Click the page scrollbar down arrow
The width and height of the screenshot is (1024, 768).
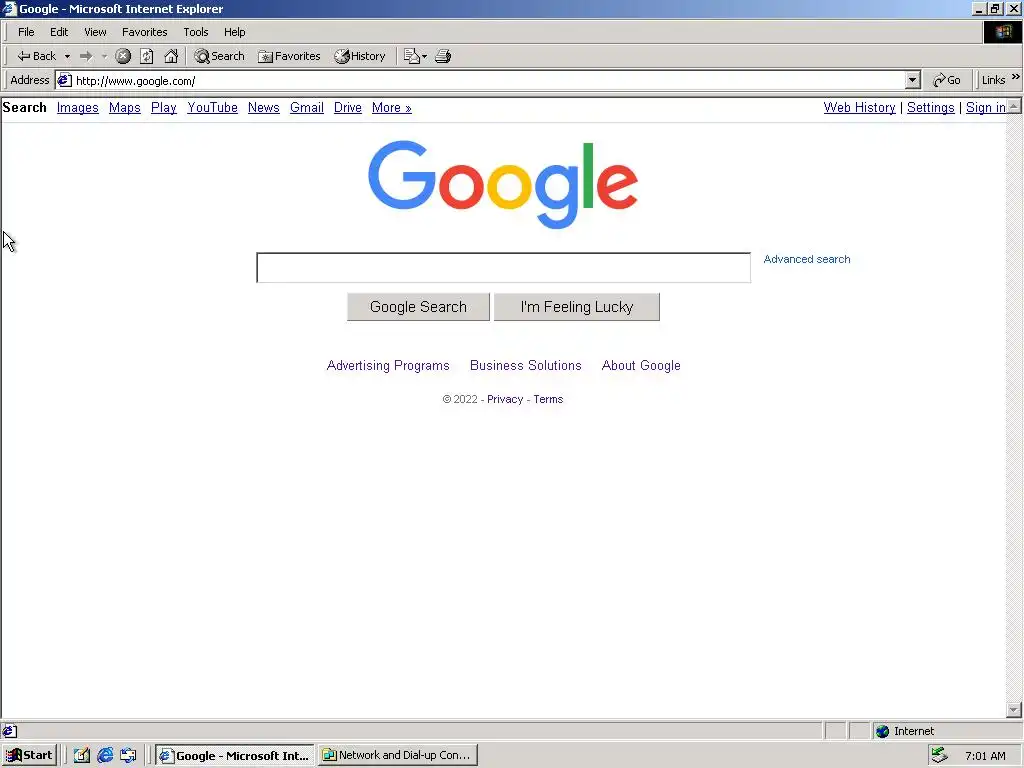[x=1014, y=709]
